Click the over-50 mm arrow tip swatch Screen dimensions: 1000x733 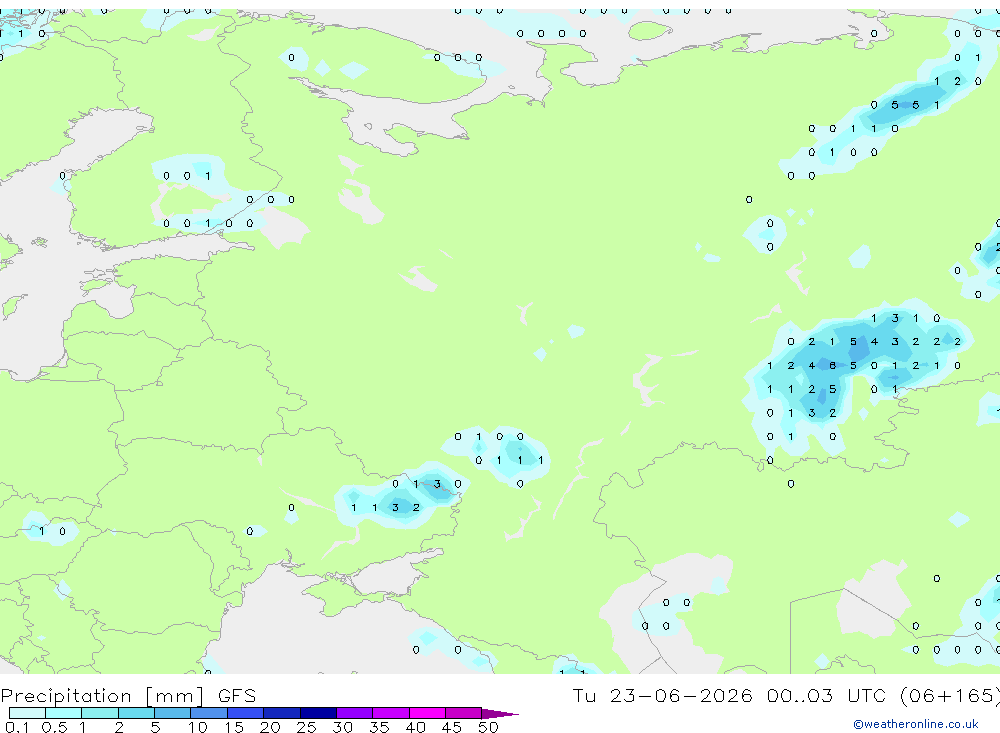click(500, 713)
